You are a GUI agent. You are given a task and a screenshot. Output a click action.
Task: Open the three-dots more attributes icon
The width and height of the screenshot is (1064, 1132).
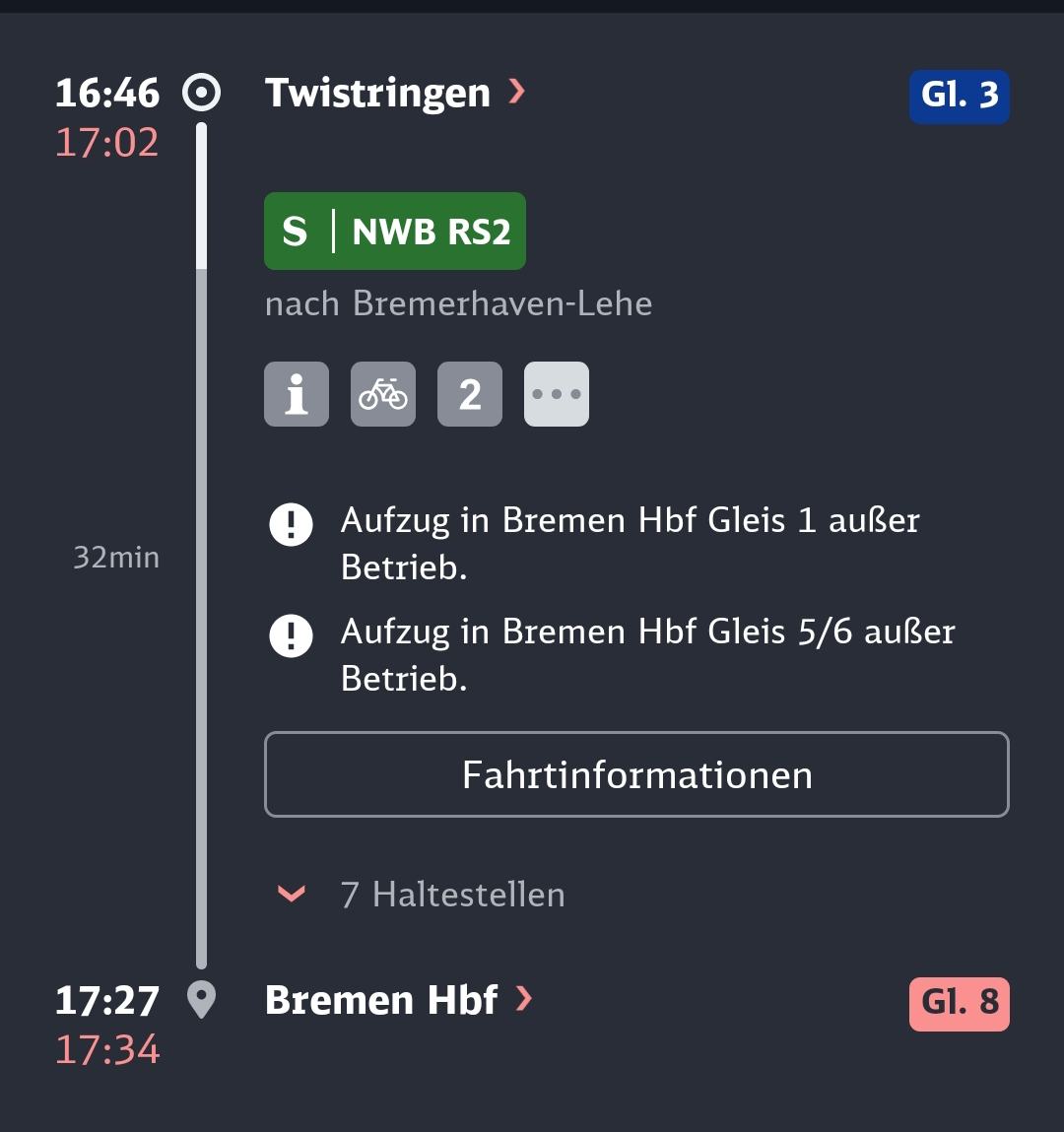[557, 394]
